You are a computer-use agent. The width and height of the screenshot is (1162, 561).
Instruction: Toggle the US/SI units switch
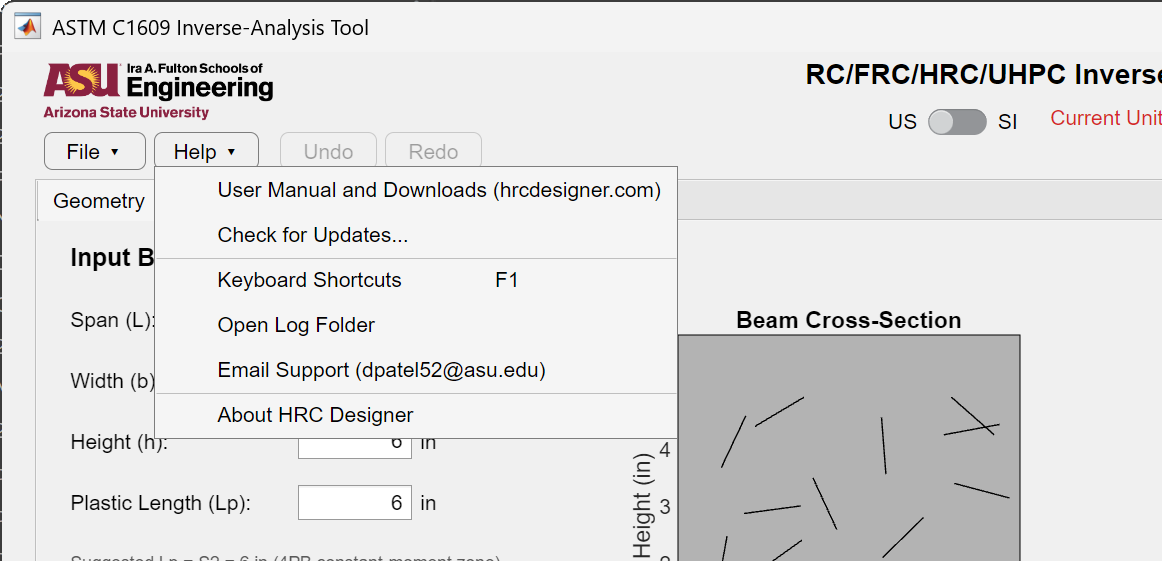957,122
